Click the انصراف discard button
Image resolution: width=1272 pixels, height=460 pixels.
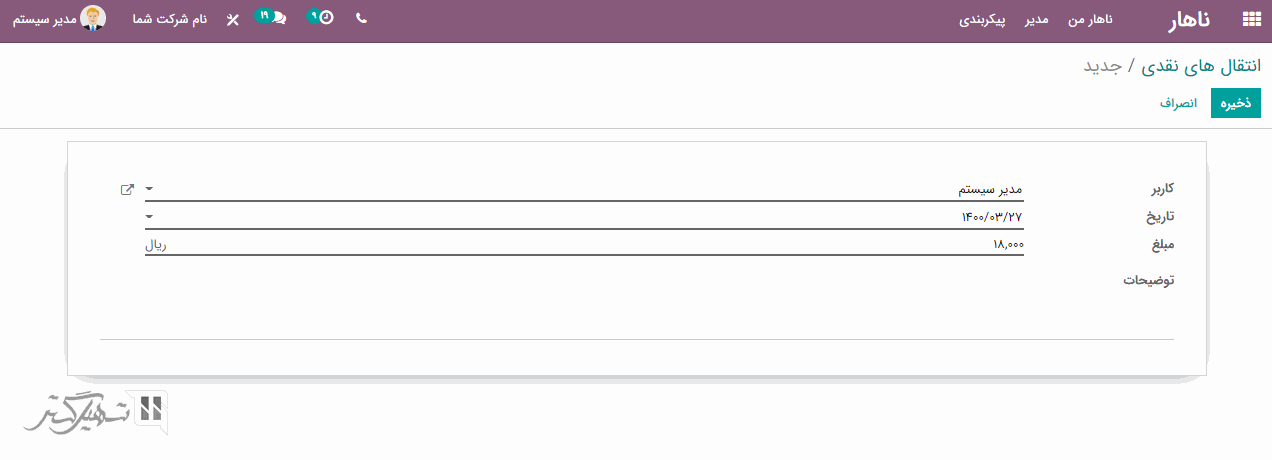point(1179,103)
